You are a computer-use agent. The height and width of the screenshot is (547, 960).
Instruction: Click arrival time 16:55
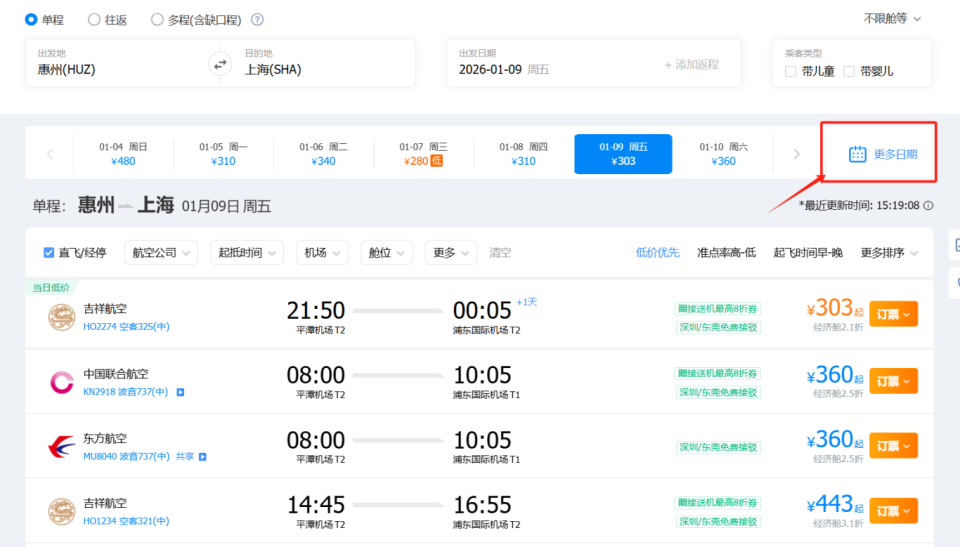(x=482, y=505)
